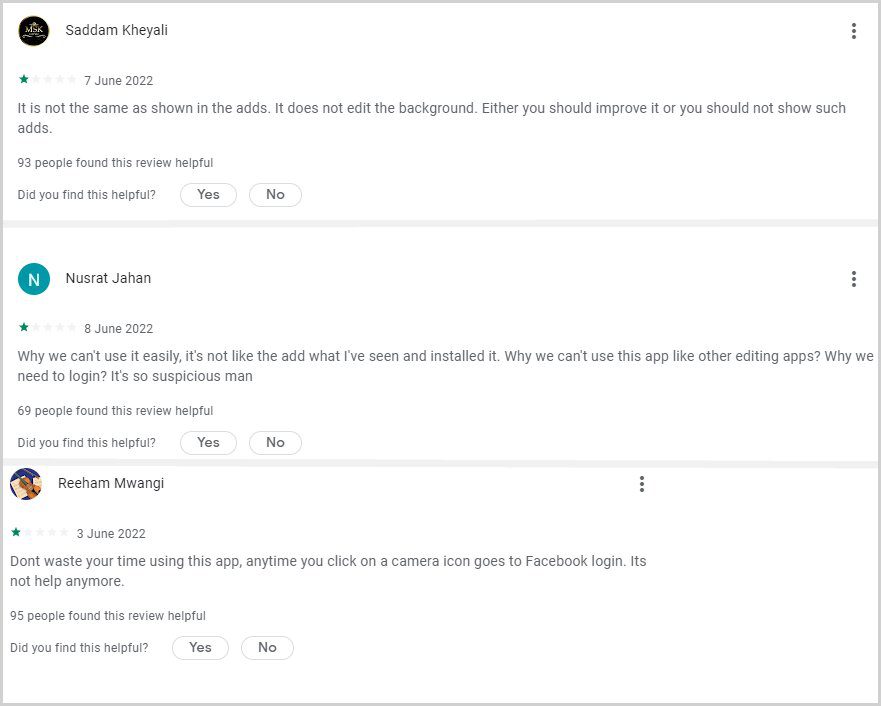Choose No under Reeham Mwangi's review
This screenshot has width=881, height=706.
(267, 648)
